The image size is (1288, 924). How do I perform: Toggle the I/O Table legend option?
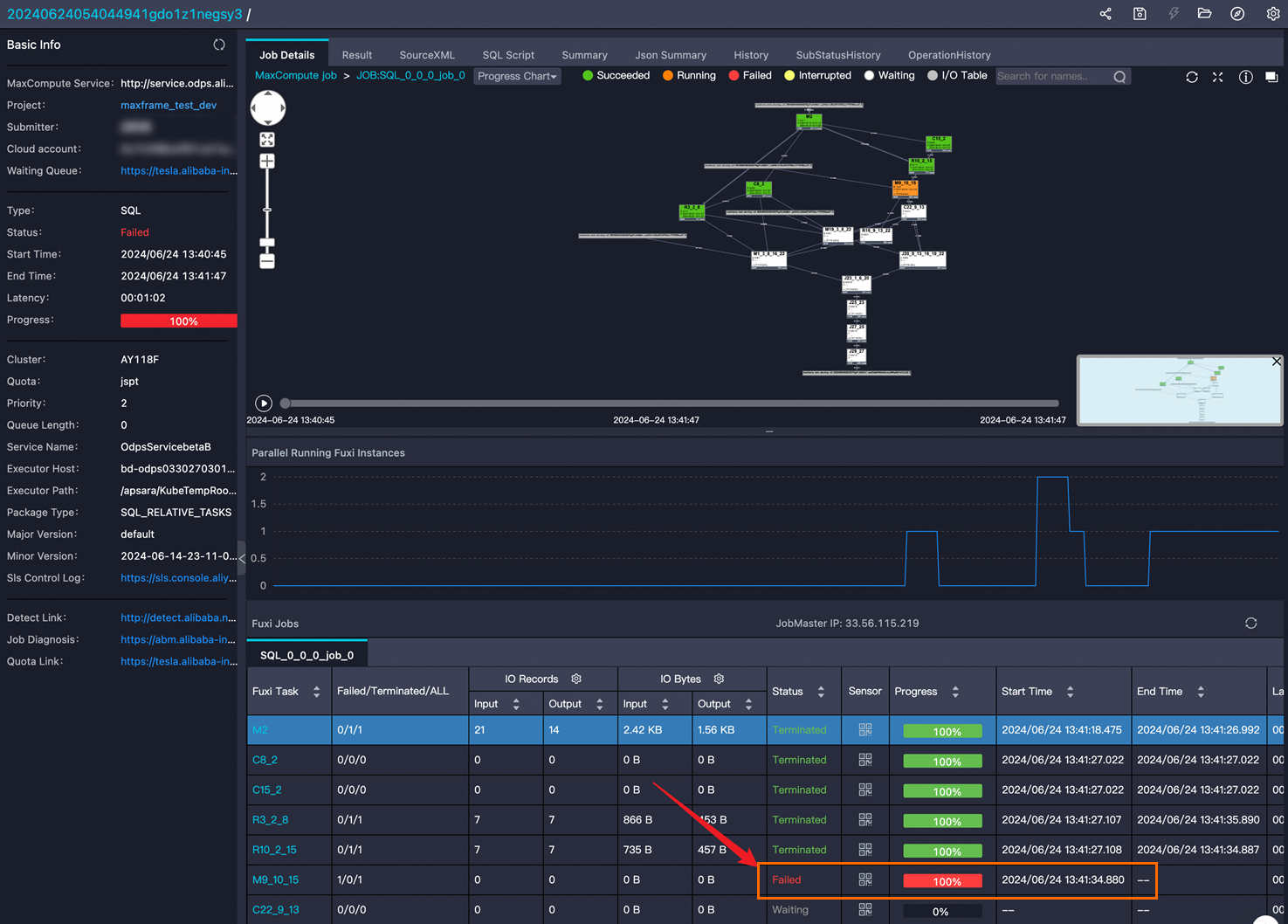coord(957,76)
